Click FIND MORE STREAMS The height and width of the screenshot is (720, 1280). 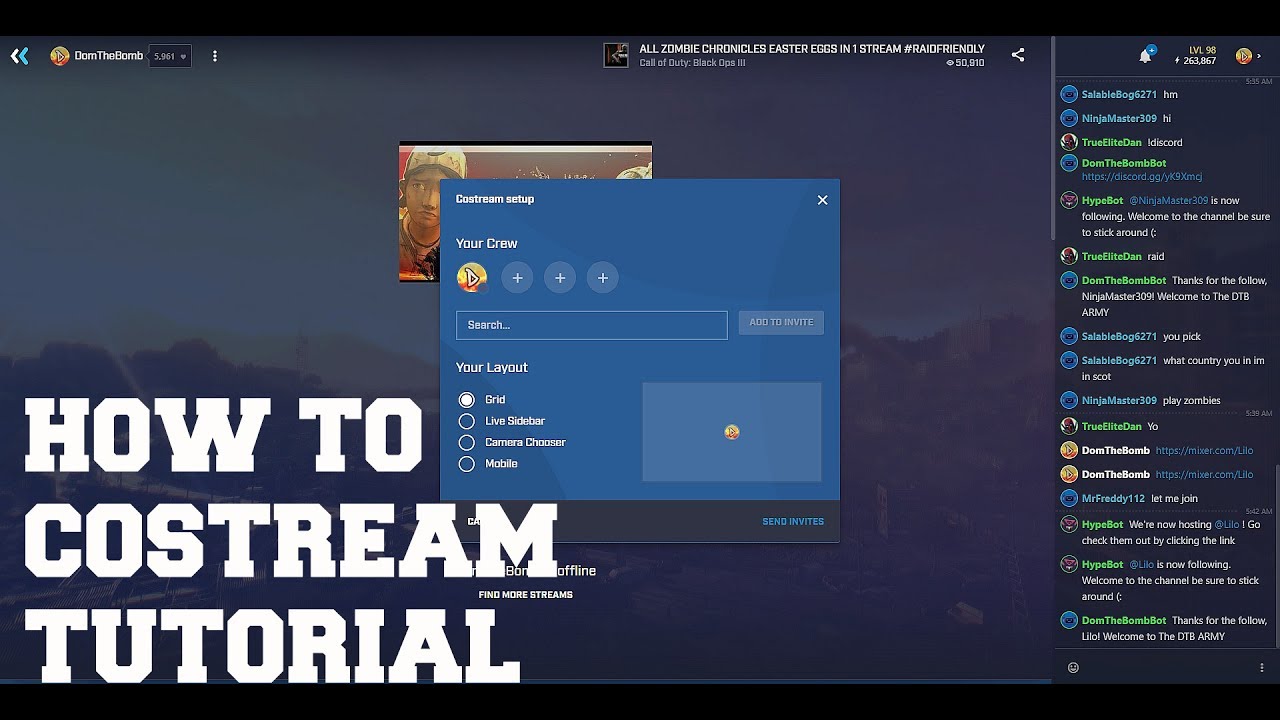[x=525, y=595]
